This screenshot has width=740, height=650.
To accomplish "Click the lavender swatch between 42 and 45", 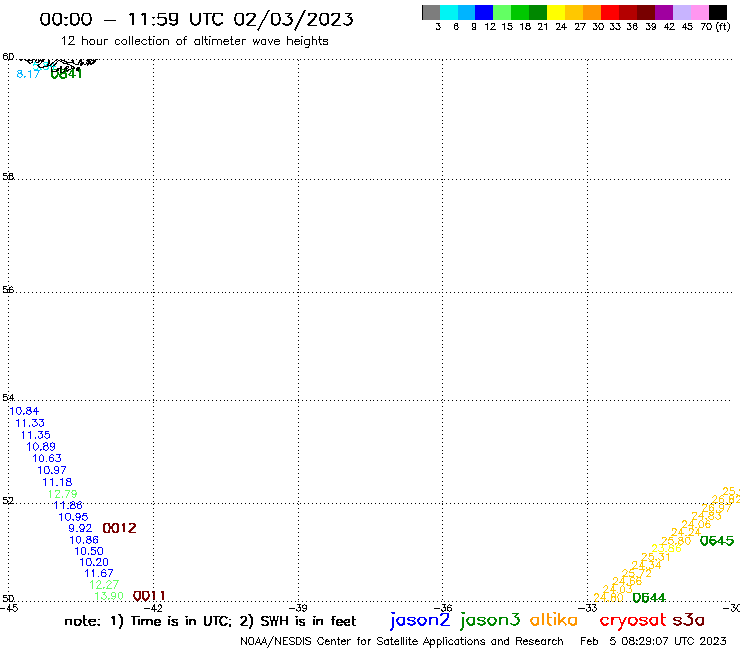I will 681,13.
